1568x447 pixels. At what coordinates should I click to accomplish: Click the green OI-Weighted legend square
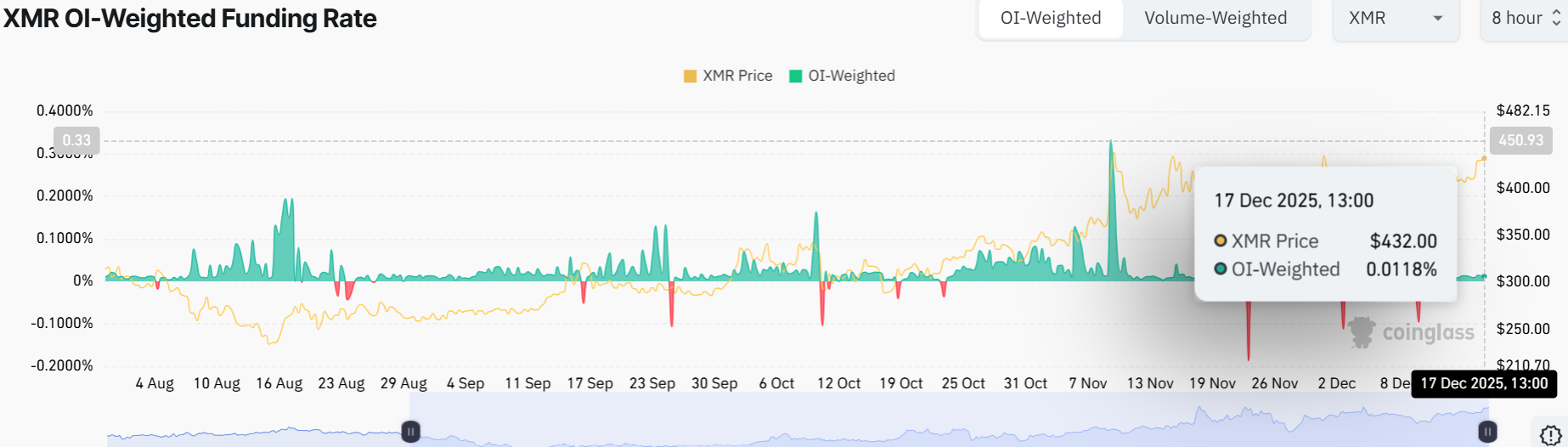coord(796,76)
